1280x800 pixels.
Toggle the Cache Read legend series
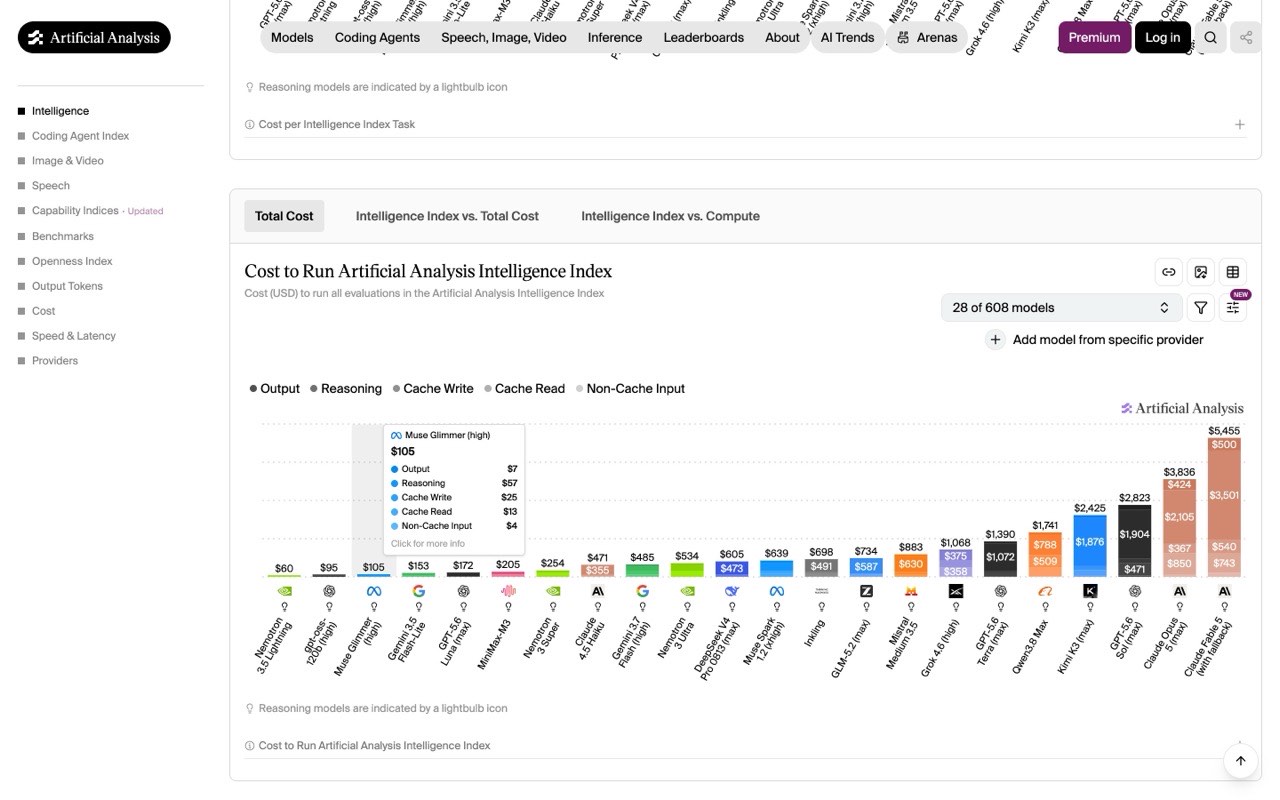(x=524, y=388)
